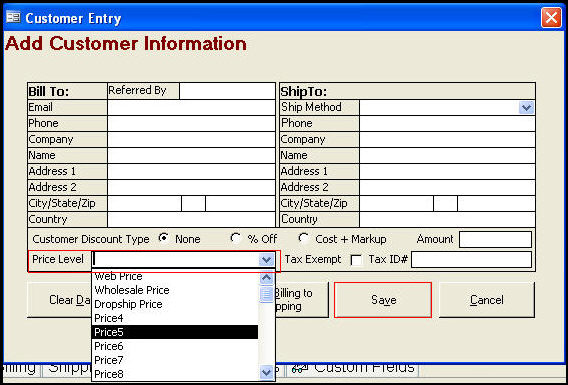This screenshot has height=385, width=568.
Task: Click the Bill To State field
Action: 193,203
